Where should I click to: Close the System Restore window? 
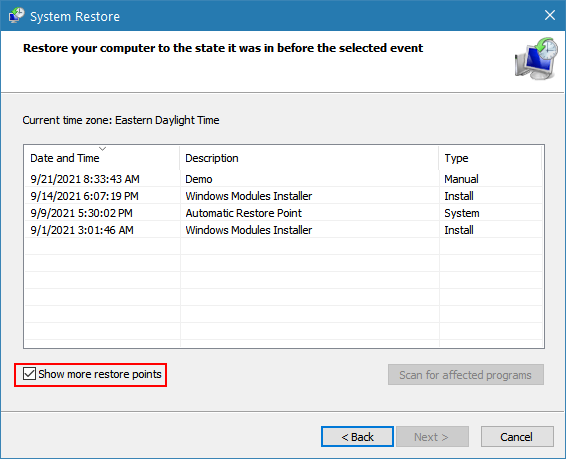point(550,15)
